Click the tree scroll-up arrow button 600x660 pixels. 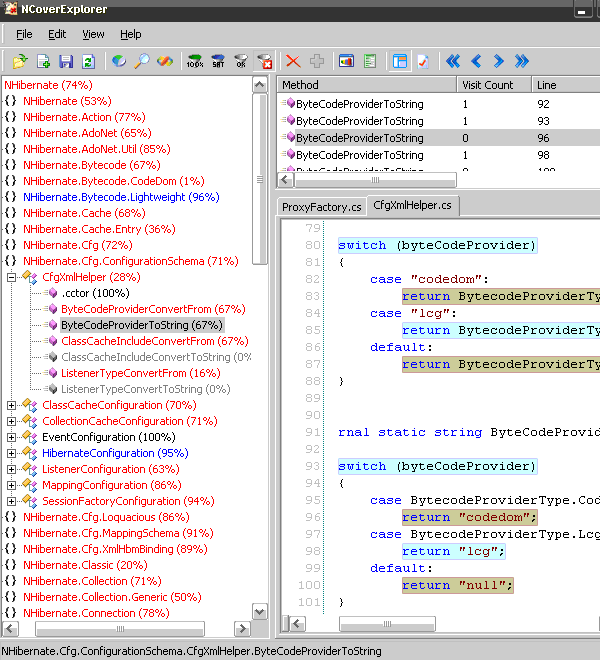pyautogui.click(x=260, y=85)
